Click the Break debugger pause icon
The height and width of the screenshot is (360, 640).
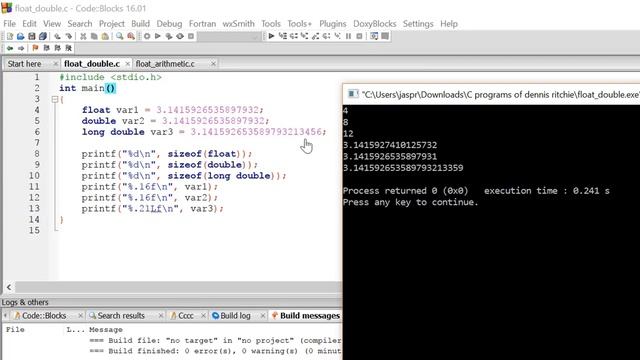click(348, 36)
